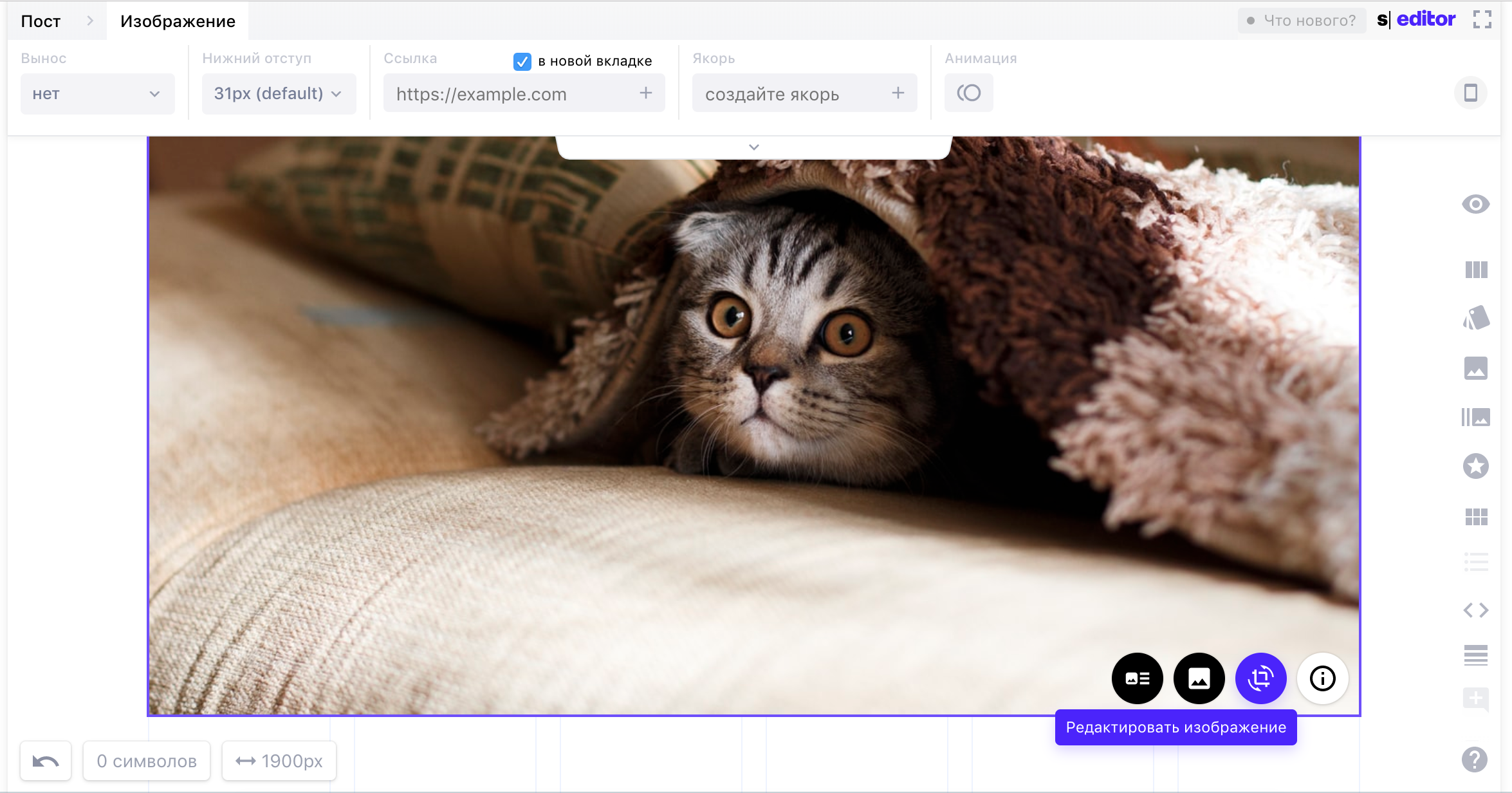
Task: Click the grid blocks icon in the sidebar
Action: click(1476, 516)
